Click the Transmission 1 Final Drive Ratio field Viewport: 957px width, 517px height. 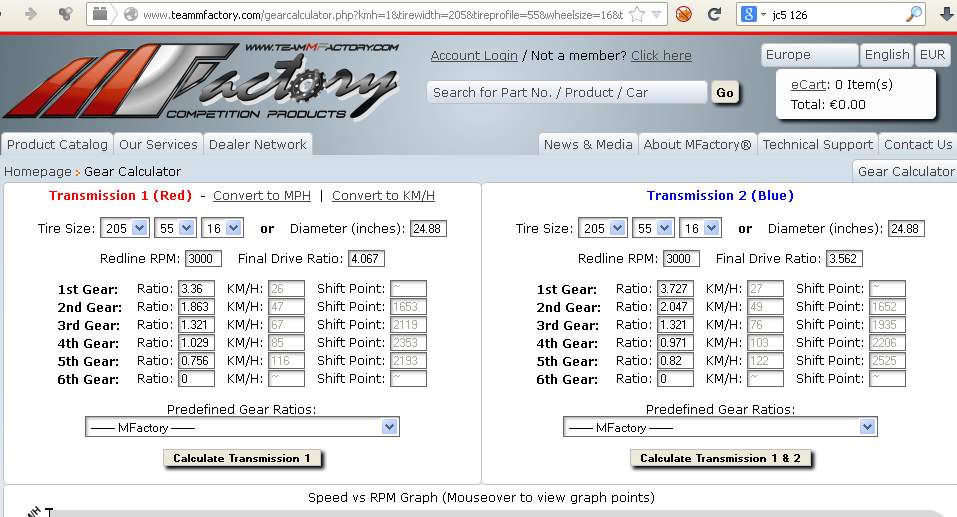[x=365, y=259]
